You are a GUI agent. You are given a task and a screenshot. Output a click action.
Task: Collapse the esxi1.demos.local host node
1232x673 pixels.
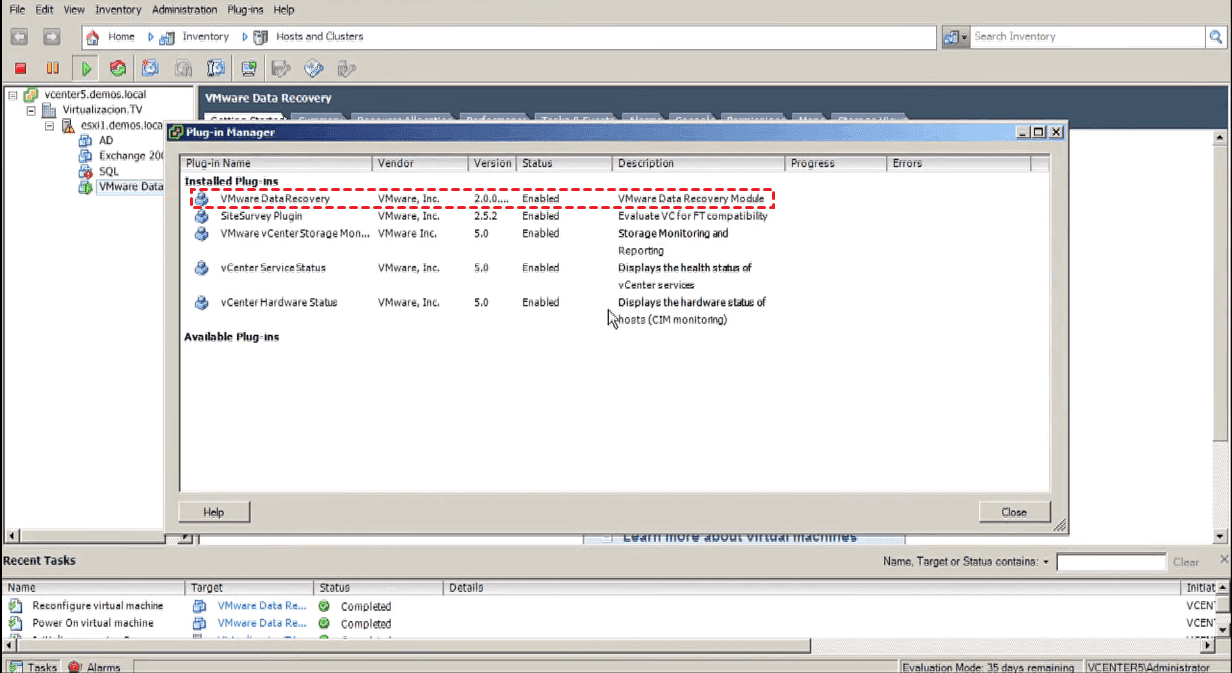49,126
